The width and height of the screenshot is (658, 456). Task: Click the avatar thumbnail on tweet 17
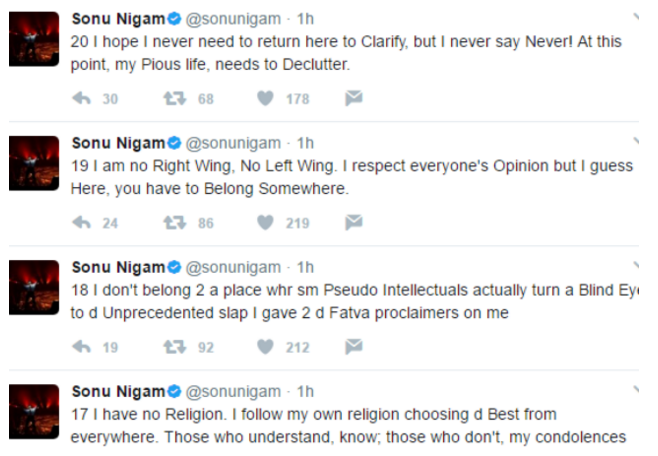coord(34,412)
